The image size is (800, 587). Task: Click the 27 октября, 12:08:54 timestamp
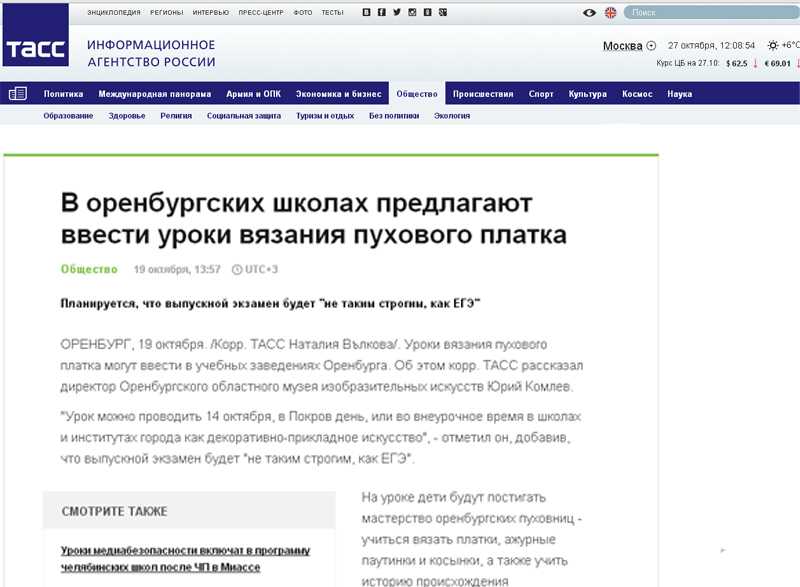click(711, 45)
